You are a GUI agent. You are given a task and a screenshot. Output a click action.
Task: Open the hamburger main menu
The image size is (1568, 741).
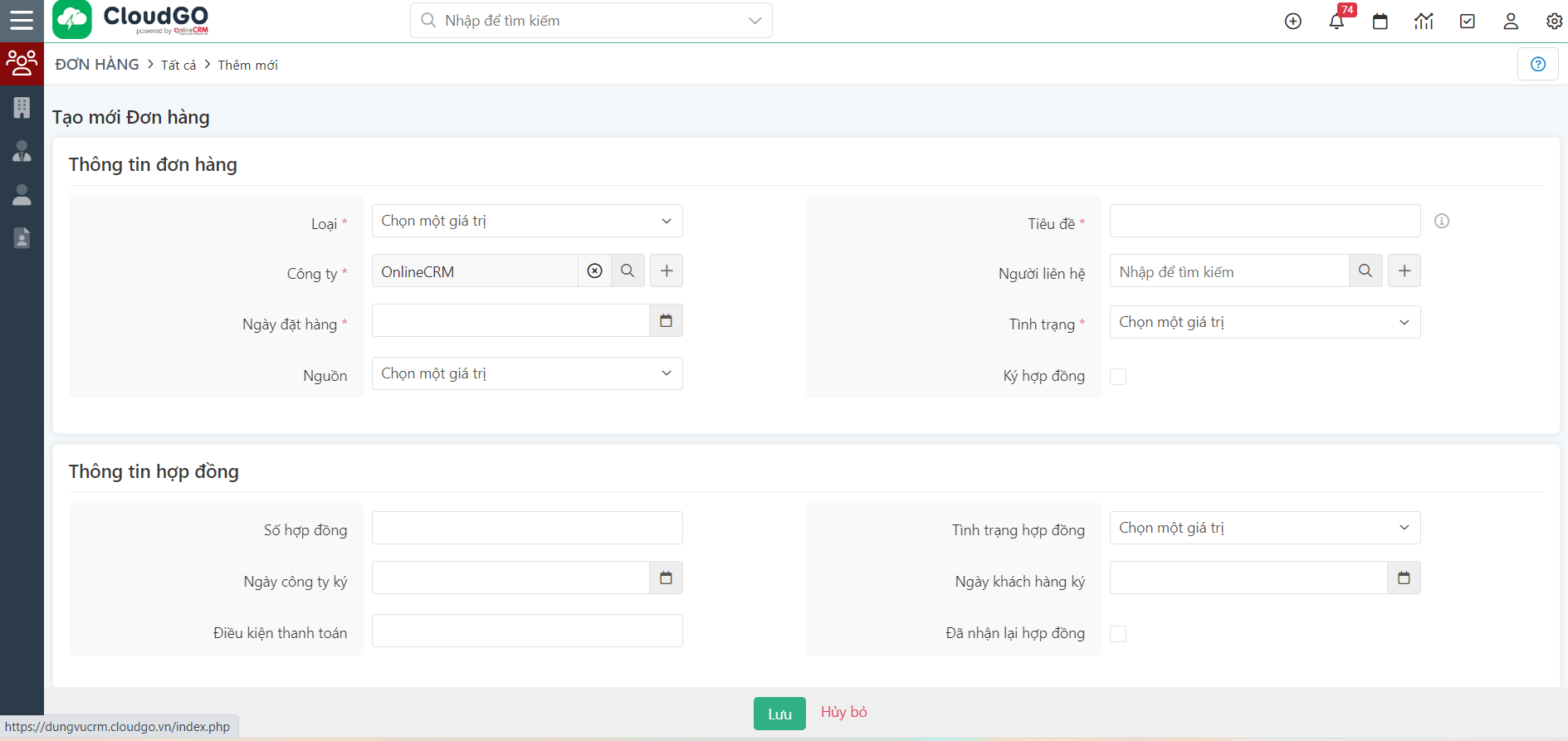tap(22, 20)
